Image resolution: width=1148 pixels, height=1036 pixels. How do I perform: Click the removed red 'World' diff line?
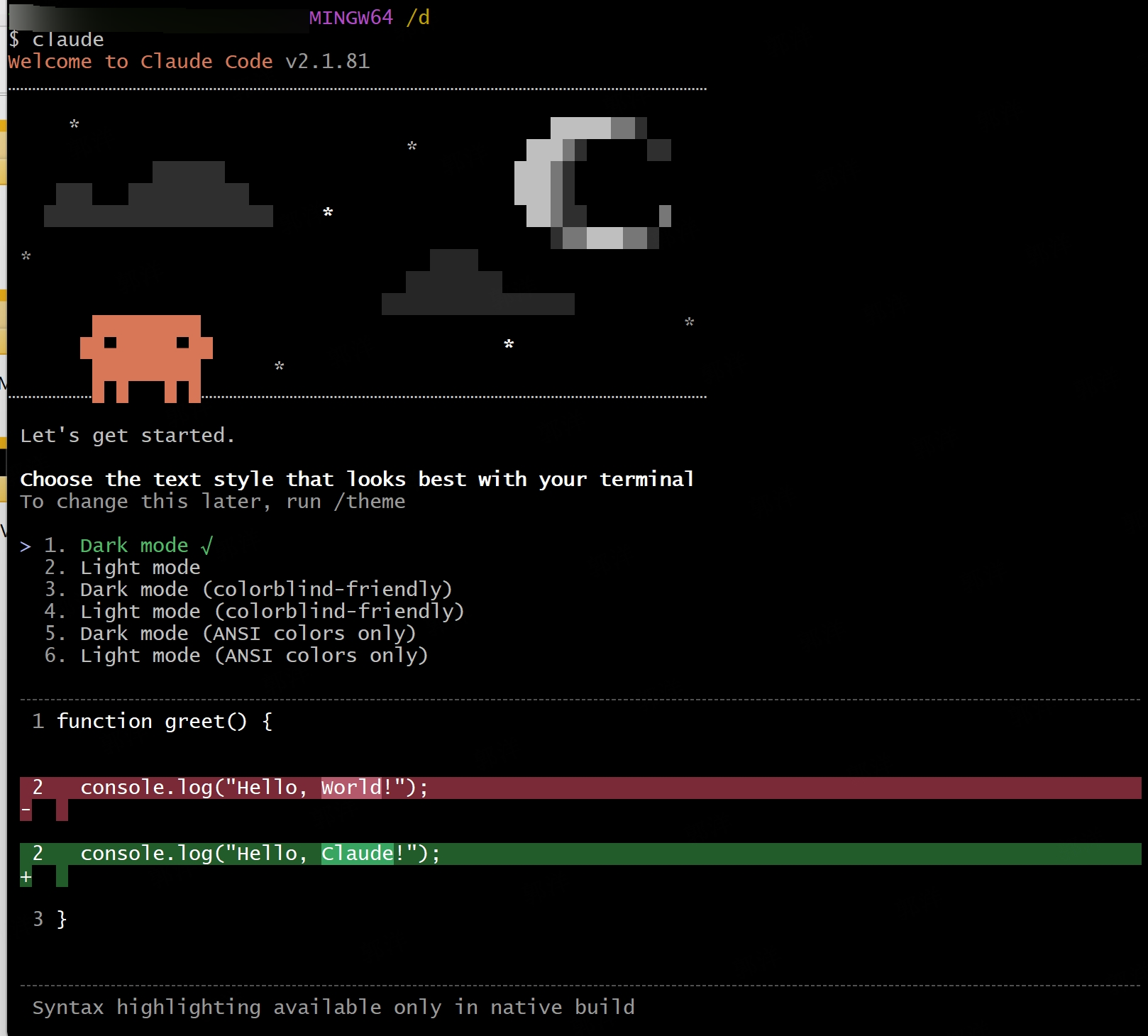tap(580, 788)
